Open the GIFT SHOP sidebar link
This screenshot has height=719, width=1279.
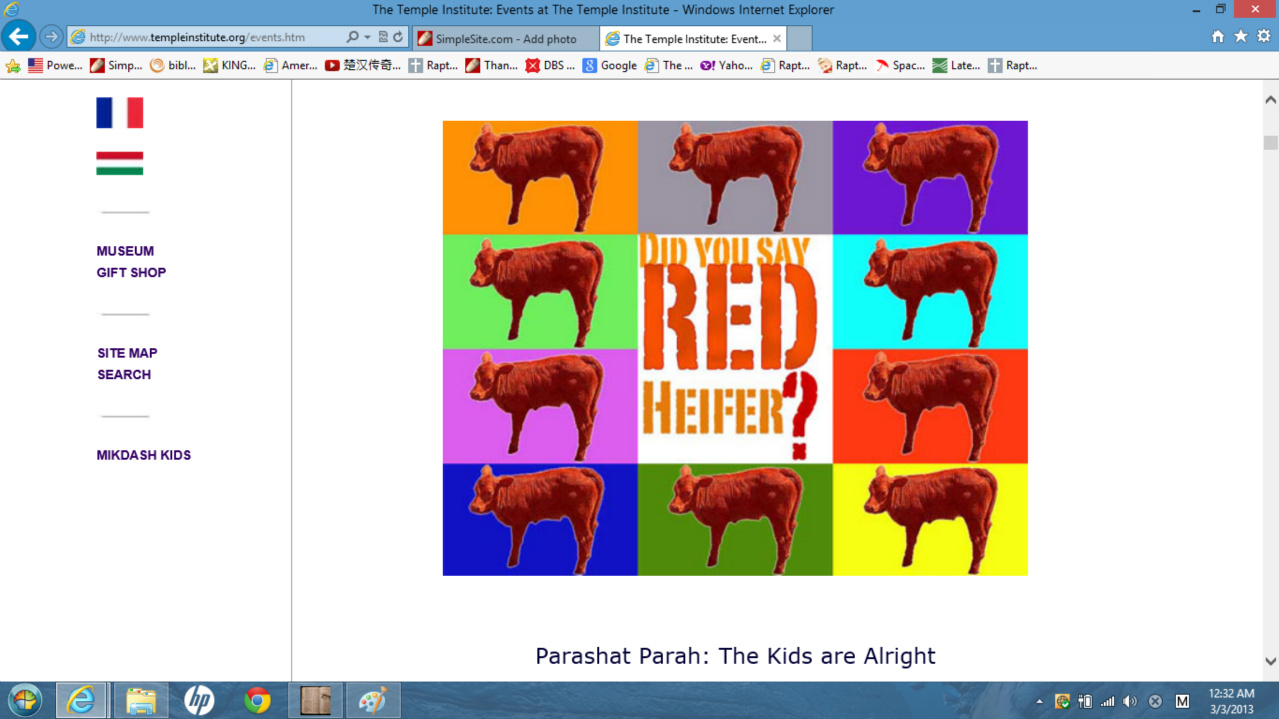131,272
